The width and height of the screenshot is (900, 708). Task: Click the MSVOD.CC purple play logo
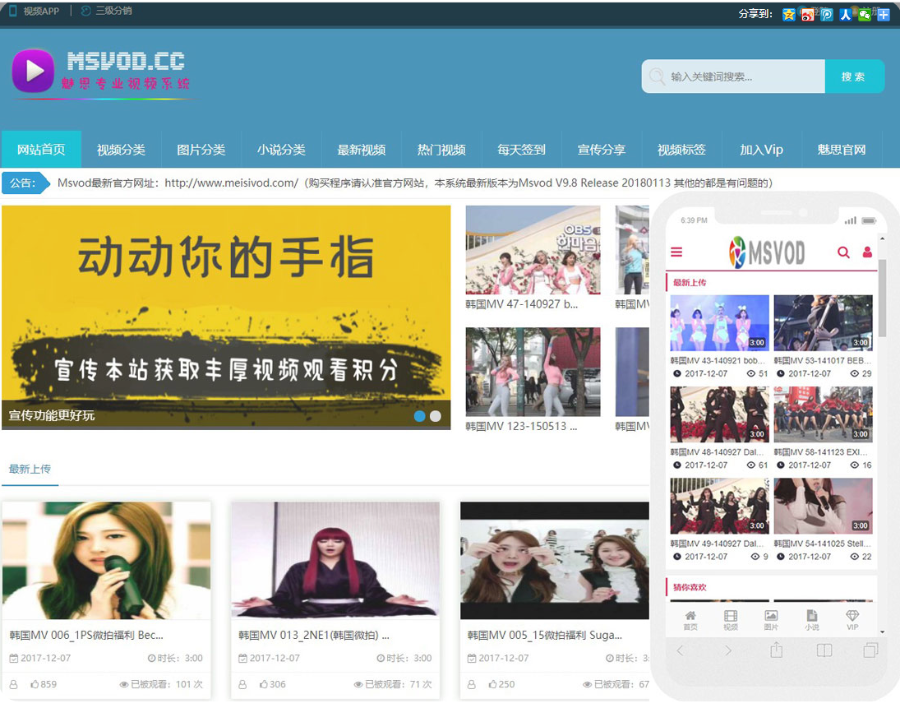click(33, 71)
